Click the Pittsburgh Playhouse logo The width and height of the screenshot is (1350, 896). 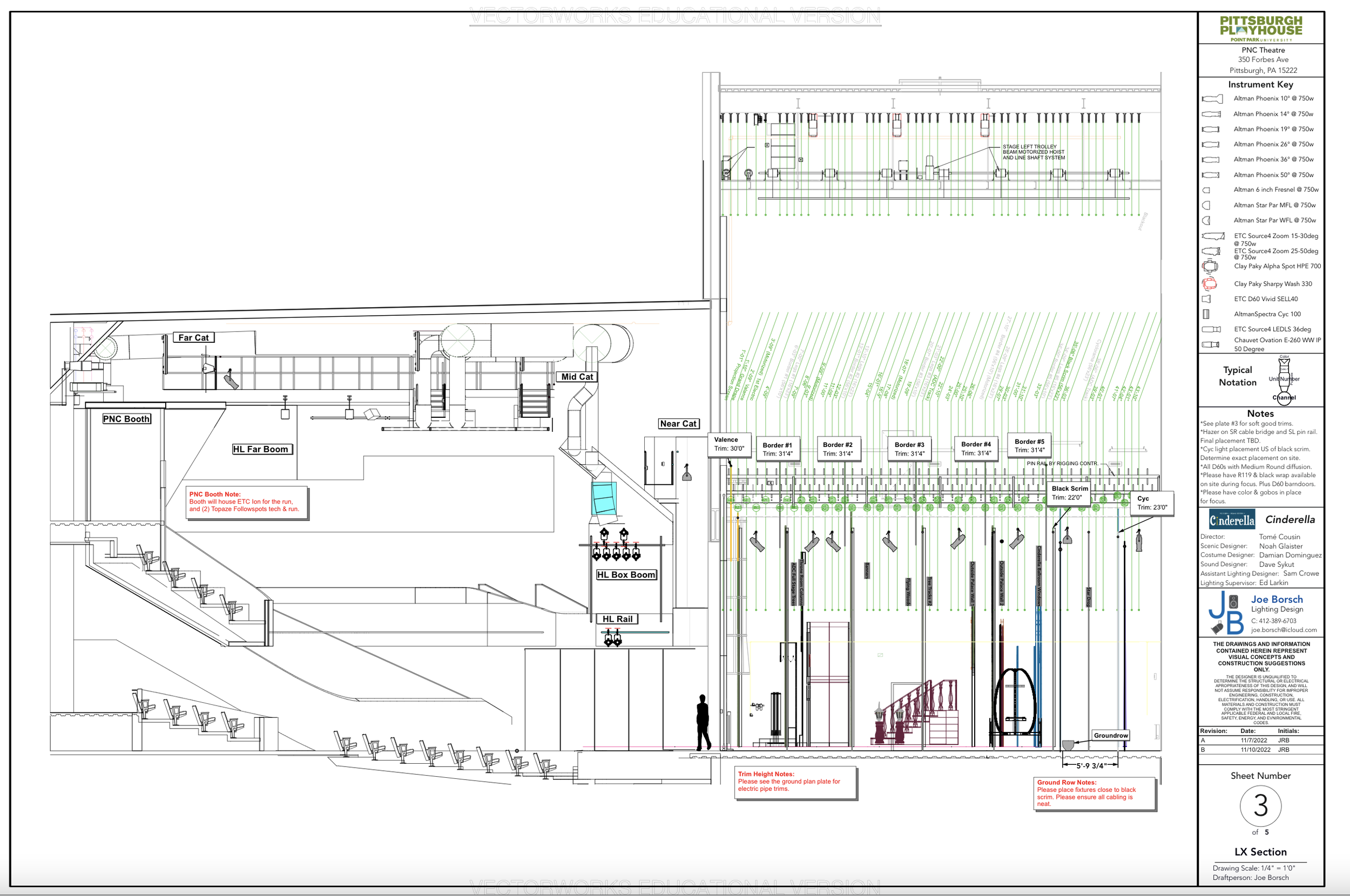(1261, 29)
